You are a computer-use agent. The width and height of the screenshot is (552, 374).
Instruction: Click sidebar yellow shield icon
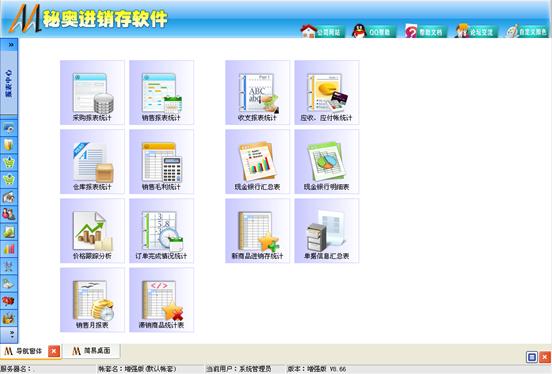(x=9, y=145)
